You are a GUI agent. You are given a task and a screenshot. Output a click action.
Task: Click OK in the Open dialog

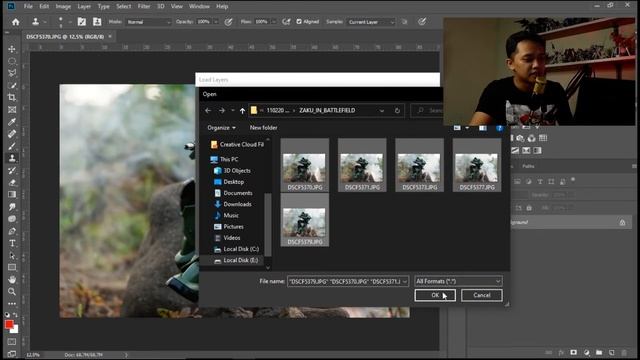tap(435, 295)
